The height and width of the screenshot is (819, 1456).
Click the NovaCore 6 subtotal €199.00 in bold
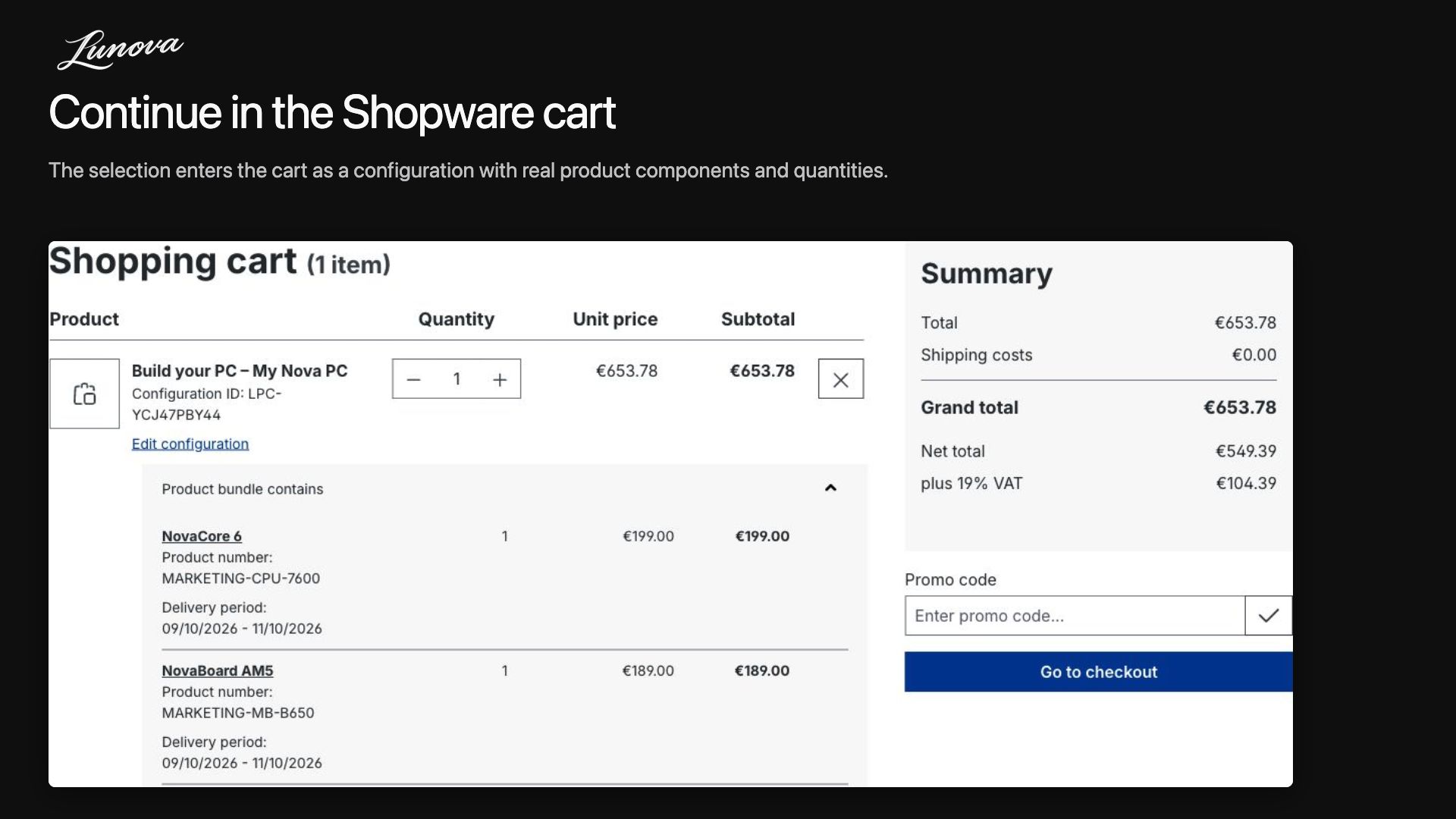pyautogui.click(x=762, y=536)
